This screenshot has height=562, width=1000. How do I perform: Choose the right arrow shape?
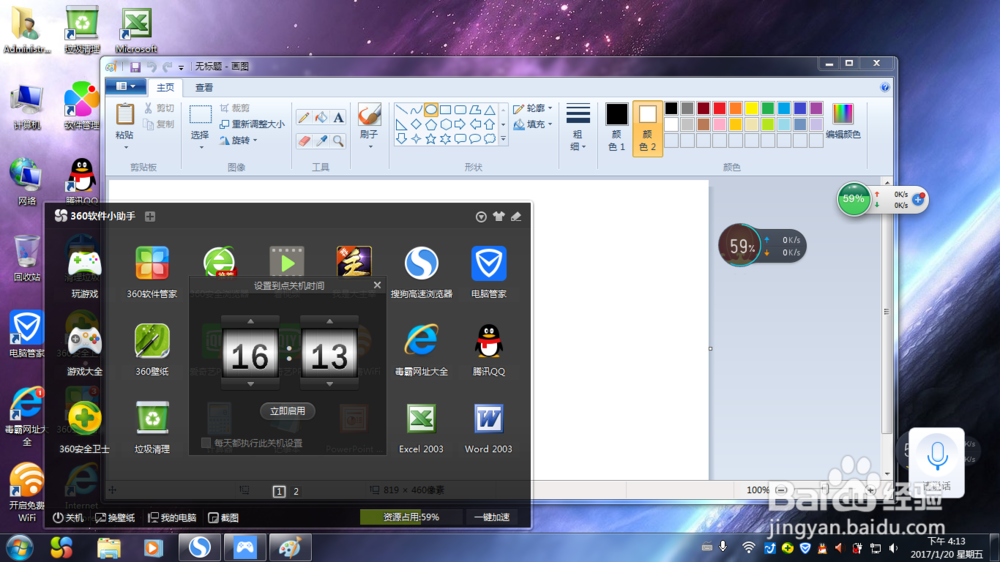[460, 124]
